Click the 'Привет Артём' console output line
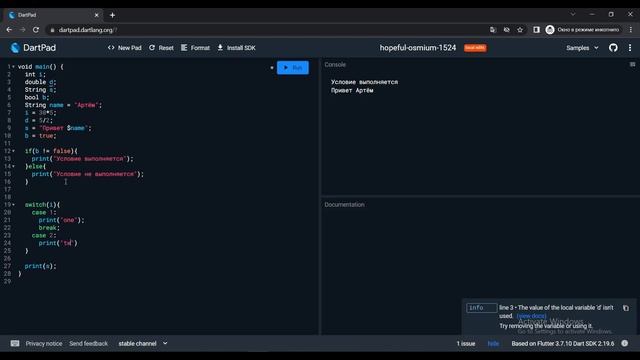The width and height of the screenshot is (640, 360). [x=352, y=91]
